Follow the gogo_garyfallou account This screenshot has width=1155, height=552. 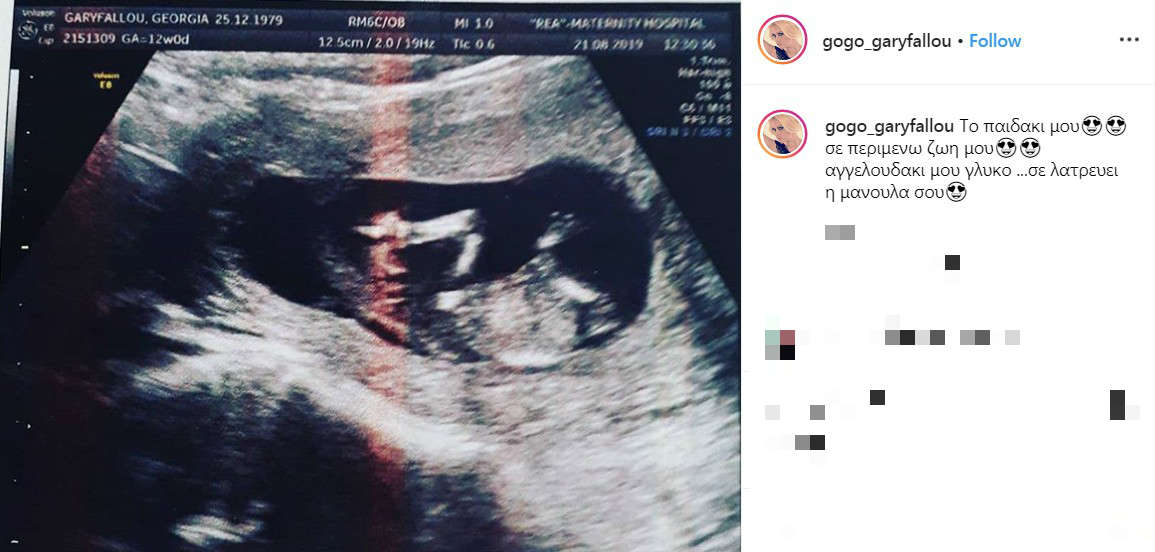tap(994, 41)
